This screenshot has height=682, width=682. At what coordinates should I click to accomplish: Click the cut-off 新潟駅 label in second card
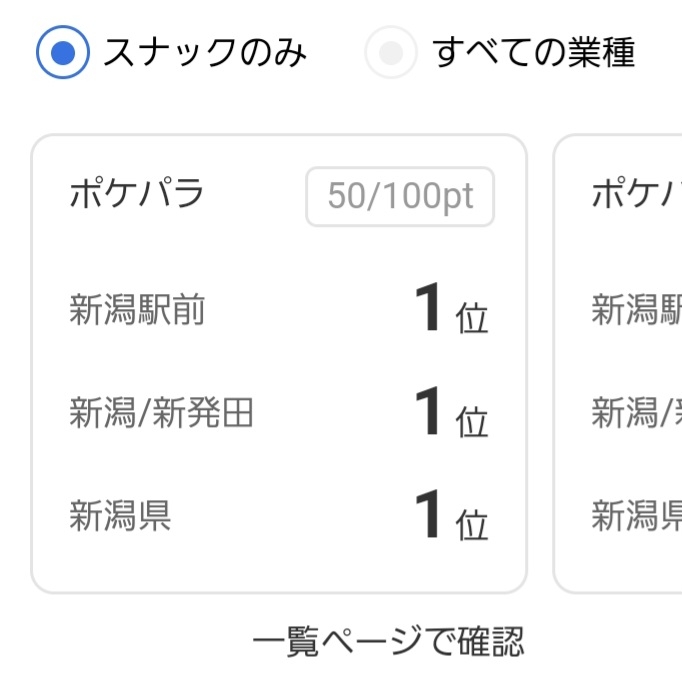click(636, 310)
